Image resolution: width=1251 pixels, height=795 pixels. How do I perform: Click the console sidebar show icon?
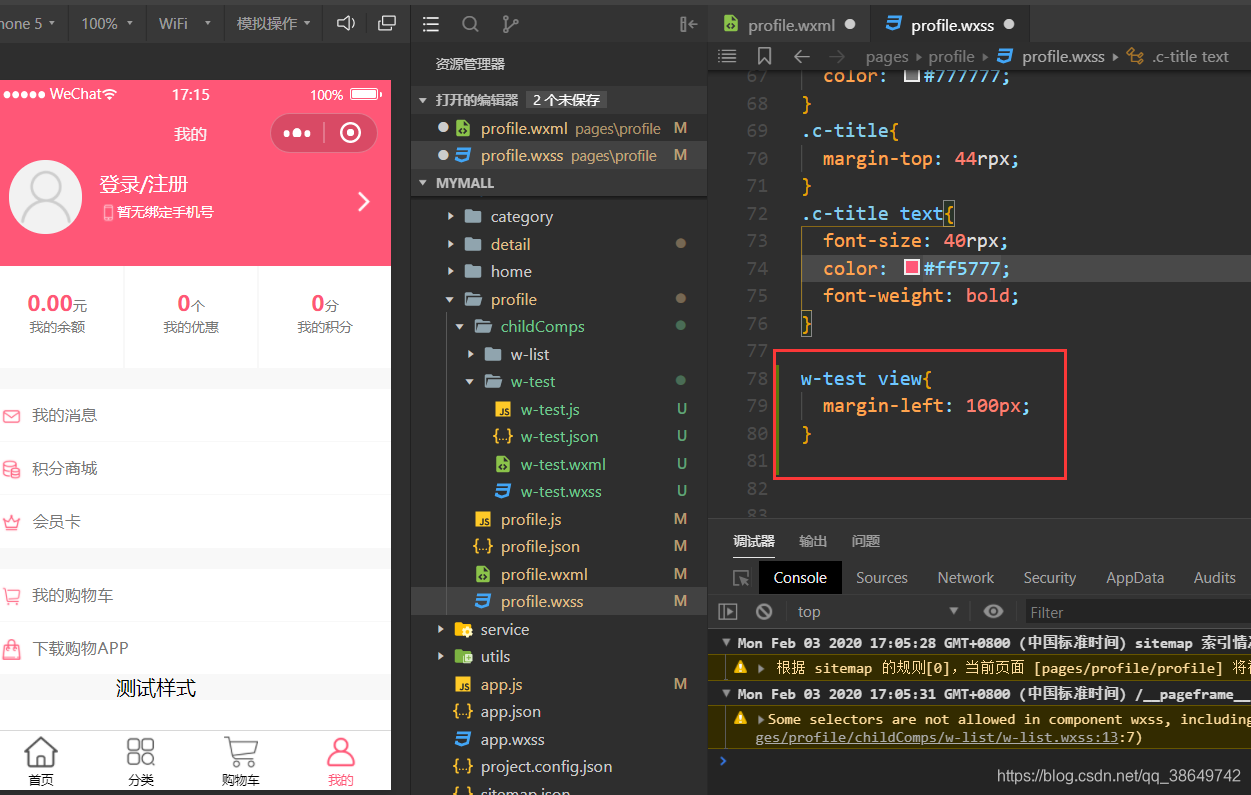[x=728, y=611]
